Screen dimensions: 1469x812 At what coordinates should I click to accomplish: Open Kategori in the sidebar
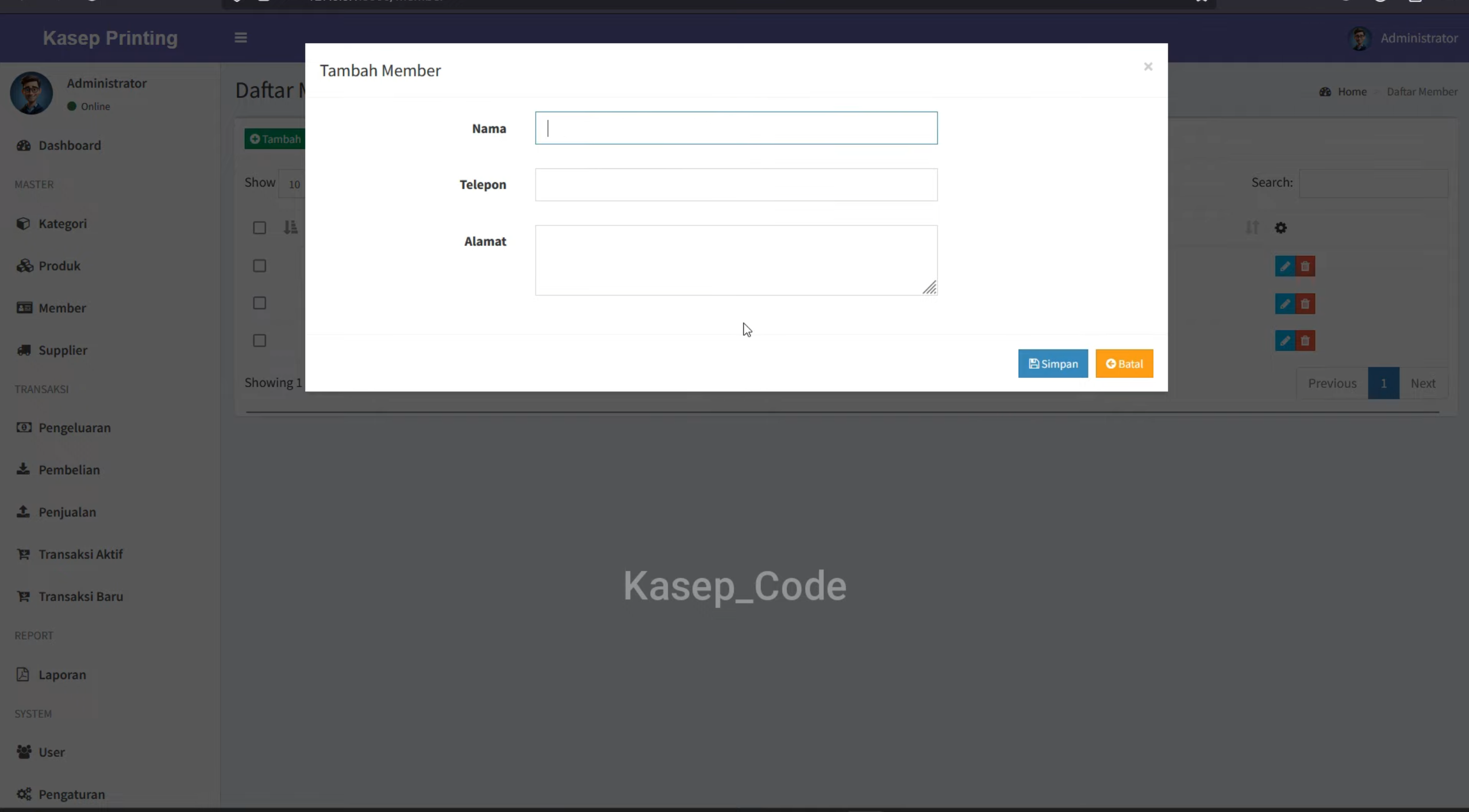click(63, 224)
